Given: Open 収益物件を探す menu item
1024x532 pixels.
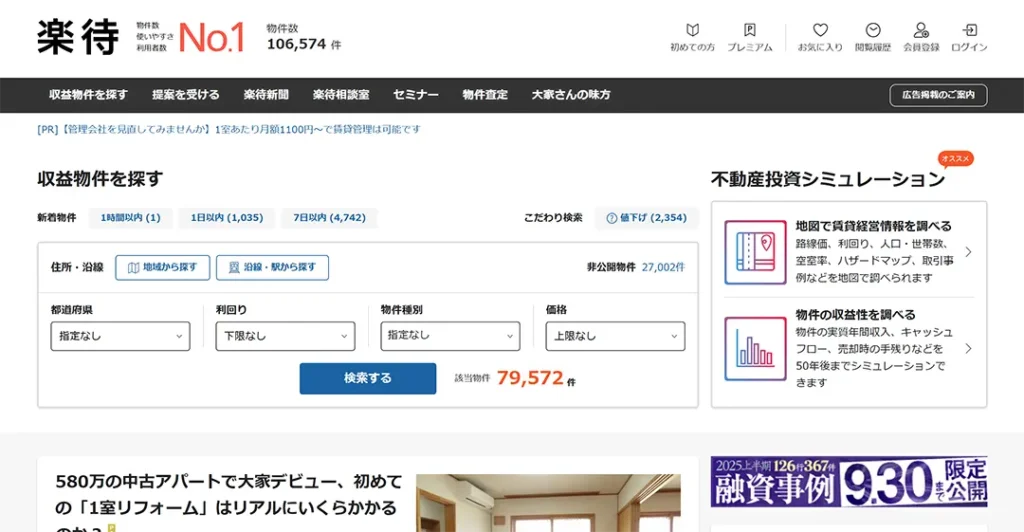Looking at the screenshot, I should (89, 95).
